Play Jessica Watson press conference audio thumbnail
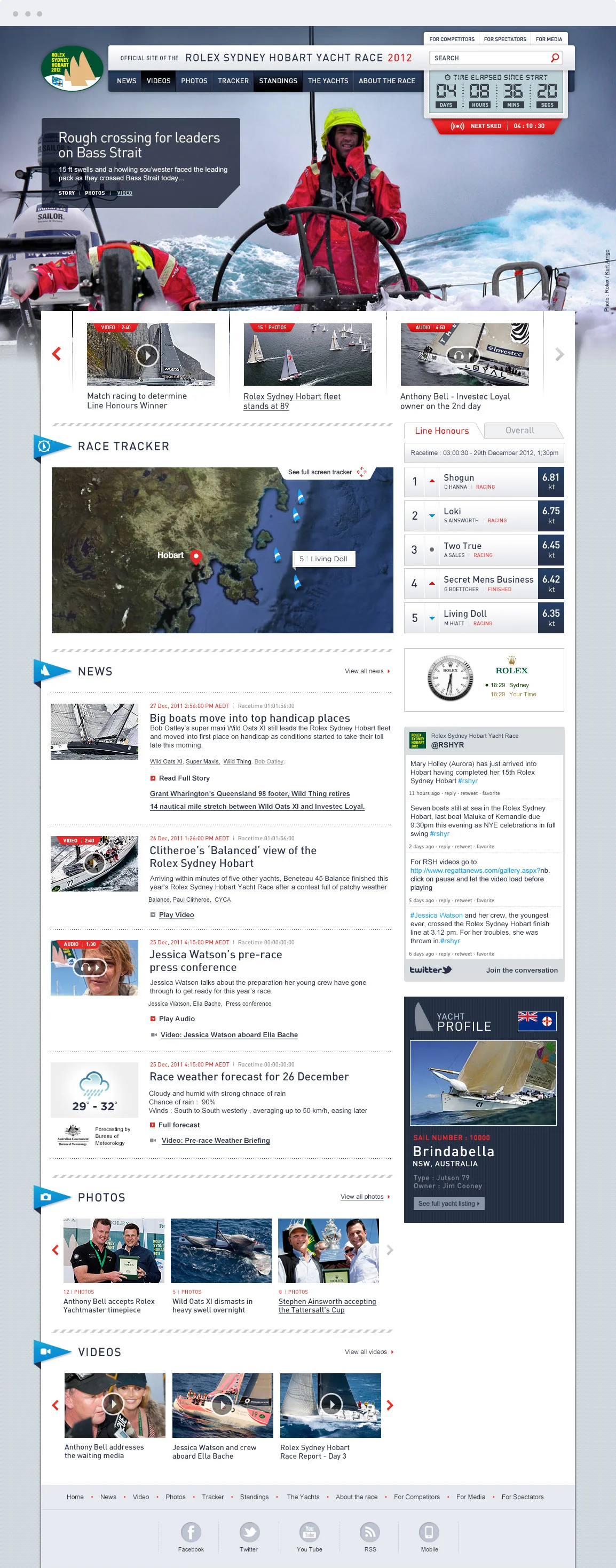The image size is (616, 1568). [94, 967]
